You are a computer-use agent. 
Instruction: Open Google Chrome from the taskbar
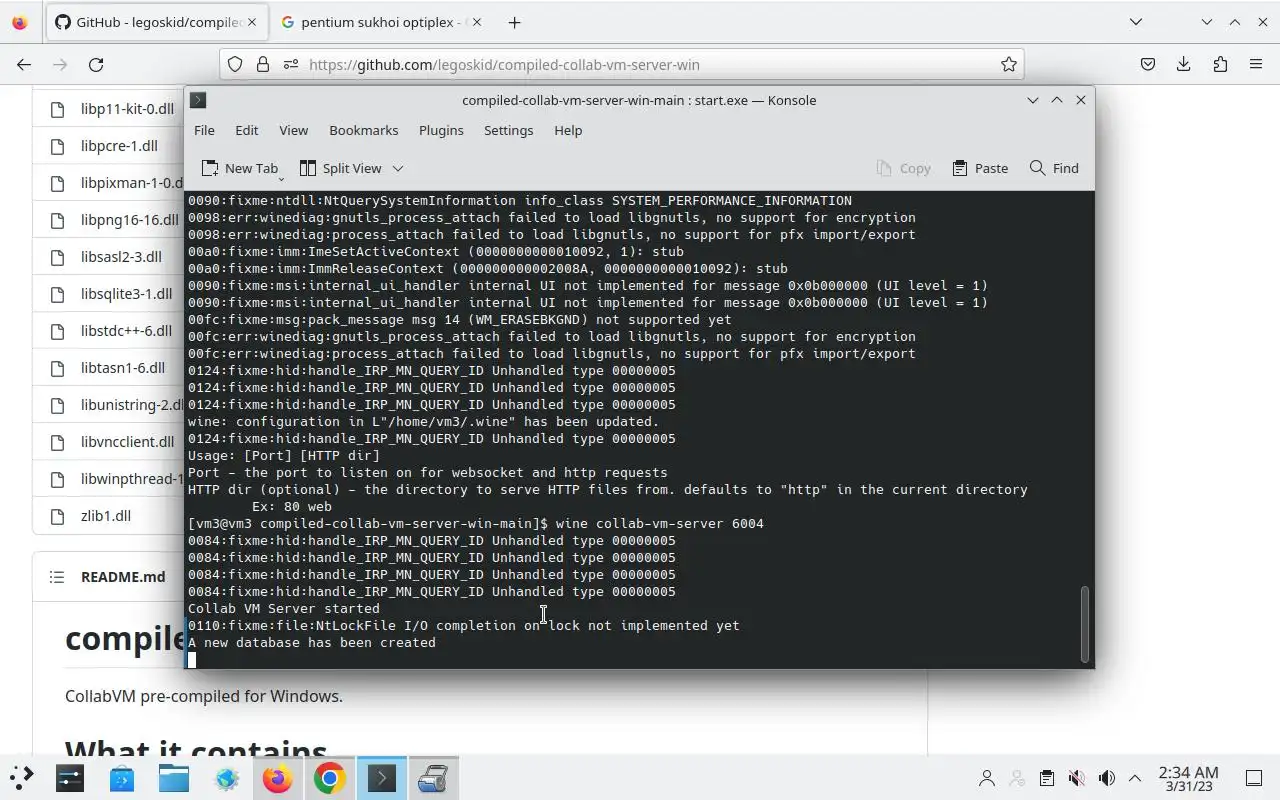click(x=330, y=778)
